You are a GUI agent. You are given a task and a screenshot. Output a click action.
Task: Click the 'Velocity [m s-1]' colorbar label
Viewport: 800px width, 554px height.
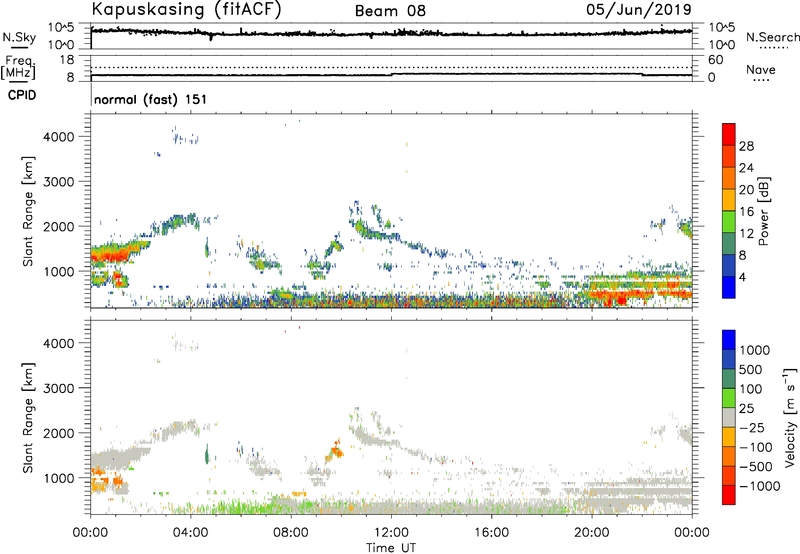(791, 417)
